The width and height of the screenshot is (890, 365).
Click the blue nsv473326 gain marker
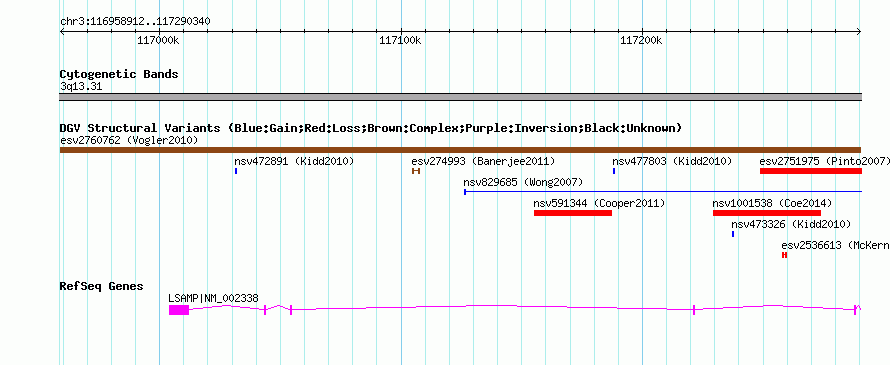(733, 234)
